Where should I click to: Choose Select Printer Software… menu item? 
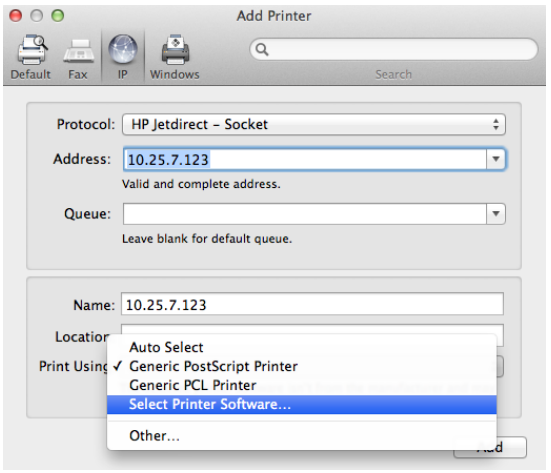click(302, 404)
